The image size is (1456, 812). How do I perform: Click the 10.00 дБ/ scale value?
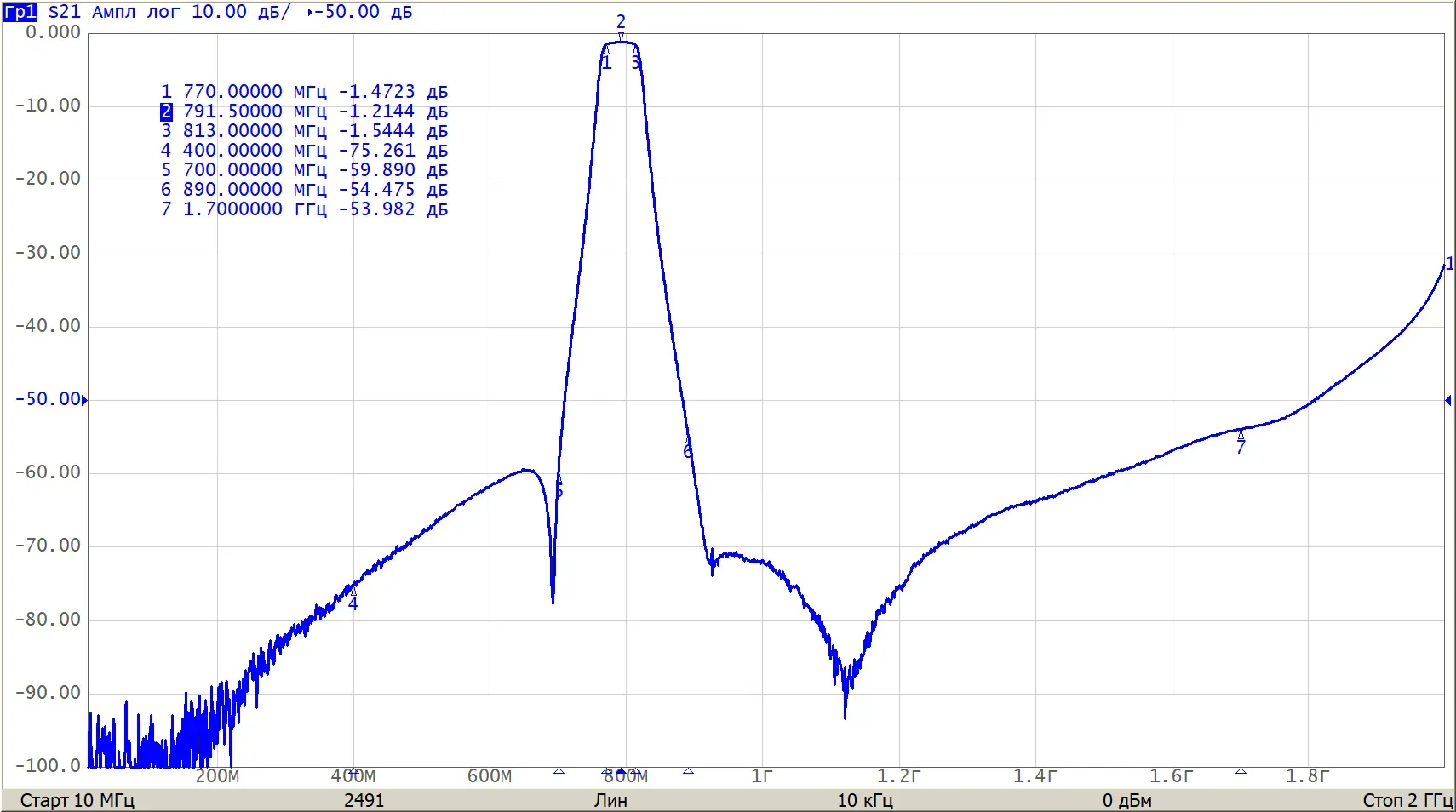click(241, 12)
